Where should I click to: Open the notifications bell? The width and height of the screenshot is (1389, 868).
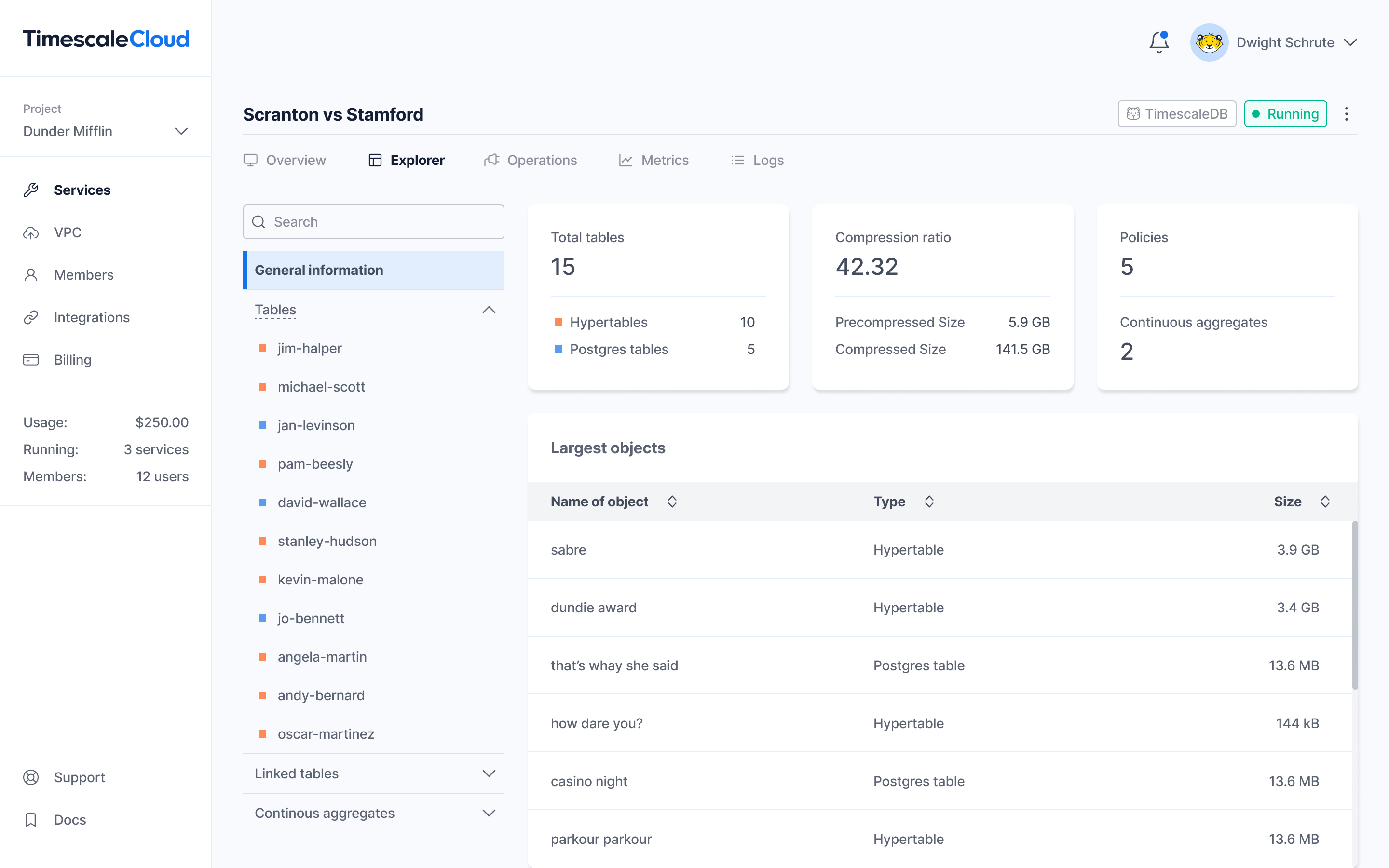(x=1159, y=42)
